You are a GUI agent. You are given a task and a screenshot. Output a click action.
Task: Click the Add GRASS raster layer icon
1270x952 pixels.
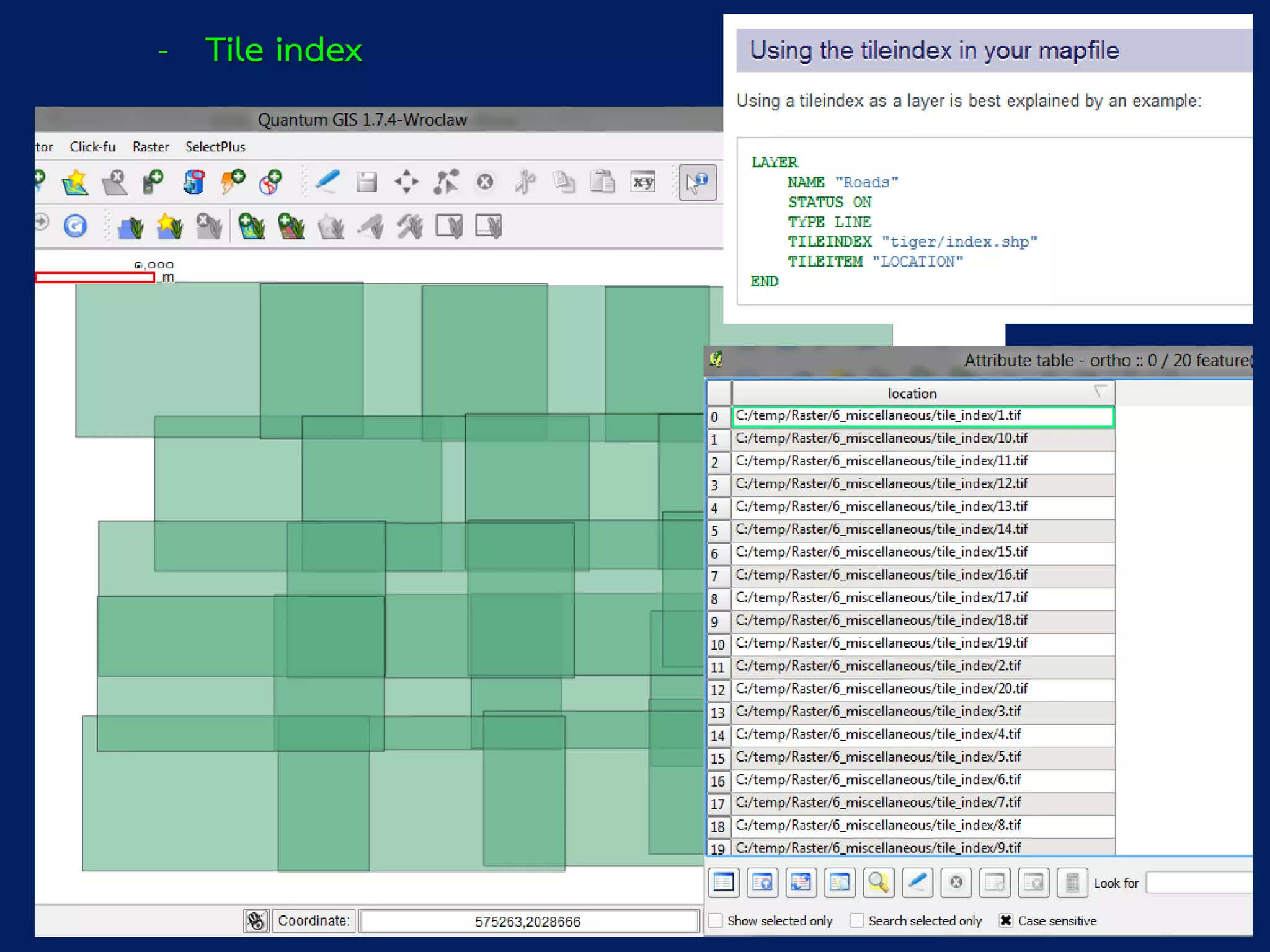(291, 226)
